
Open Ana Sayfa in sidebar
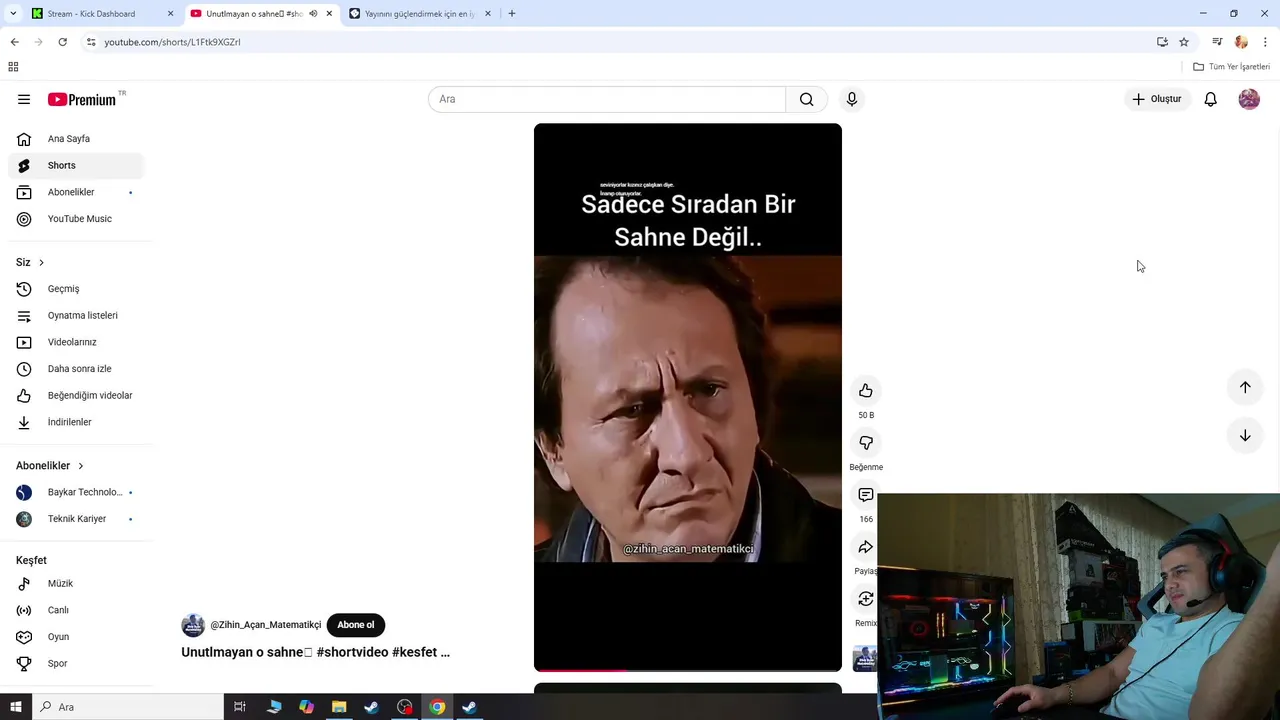[76, 139]
